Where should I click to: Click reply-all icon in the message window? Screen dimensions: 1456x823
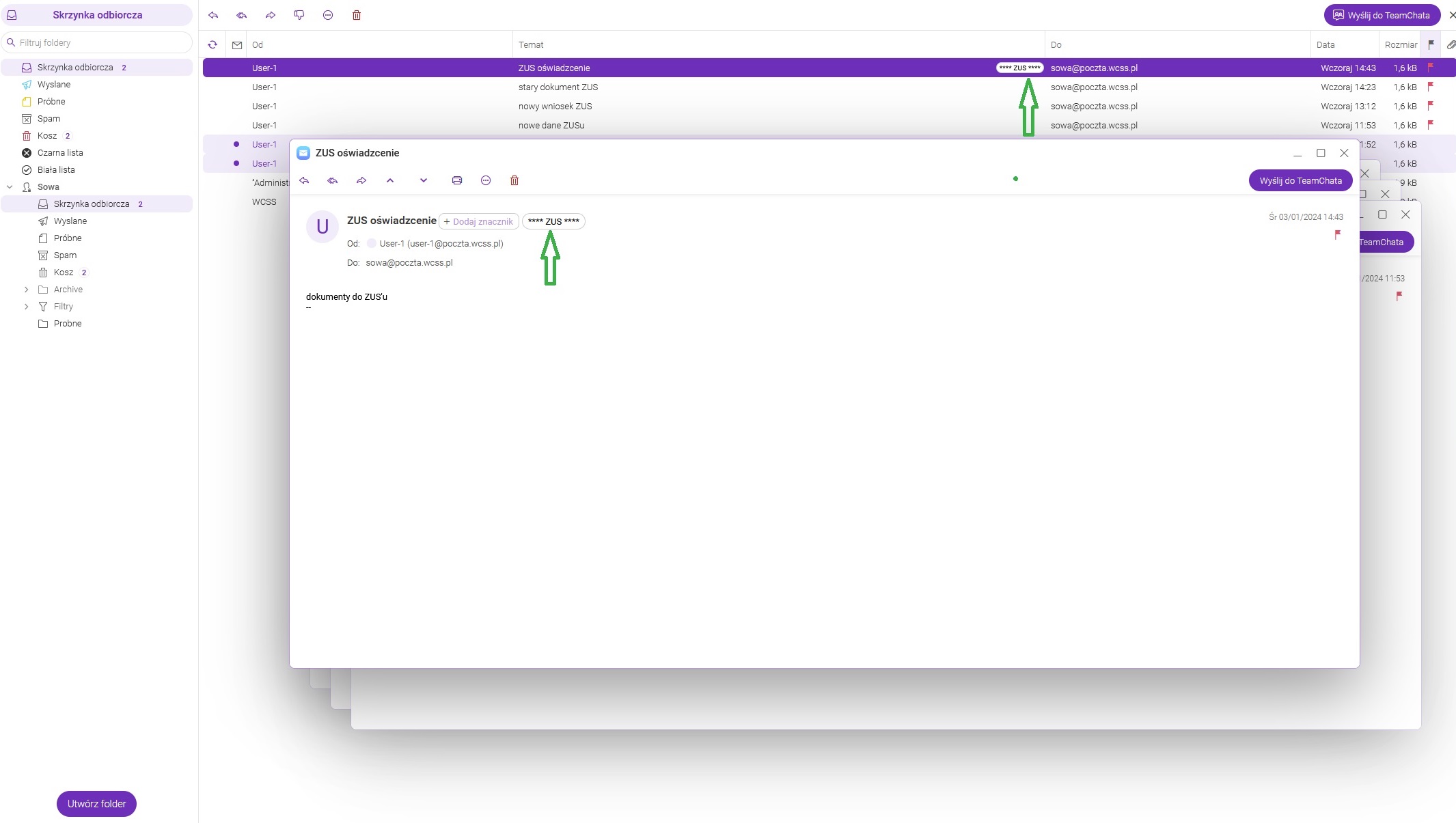click(x=332, y=180)
